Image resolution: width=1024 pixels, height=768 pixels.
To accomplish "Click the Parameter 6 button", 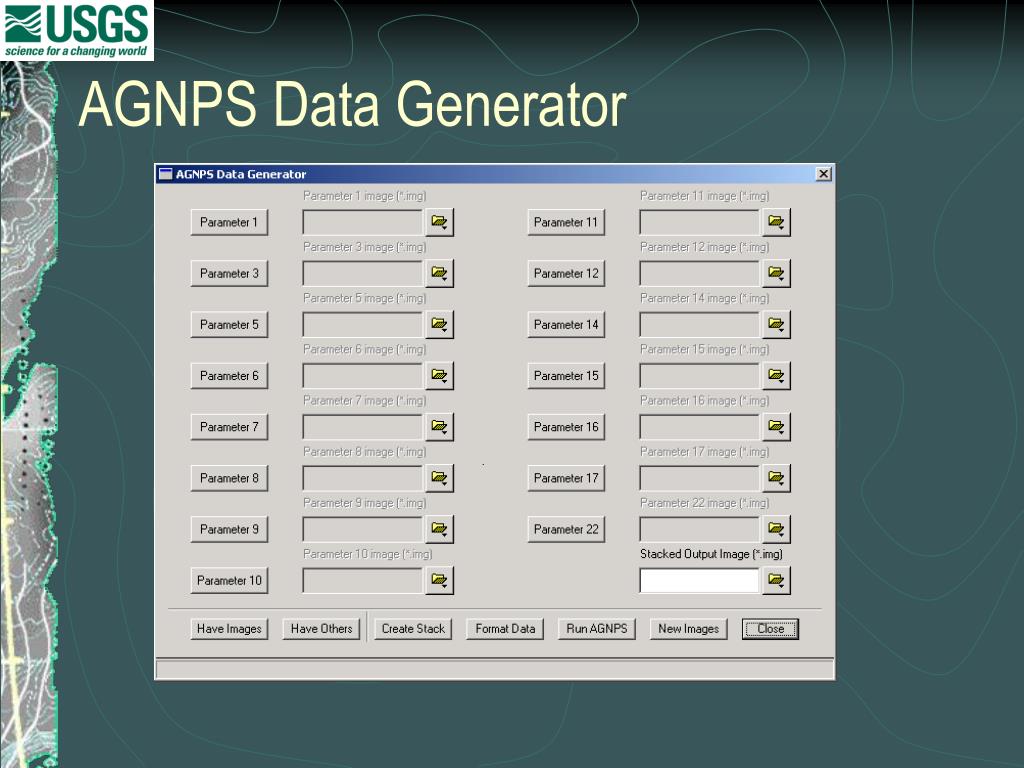I will click(229, 376).
